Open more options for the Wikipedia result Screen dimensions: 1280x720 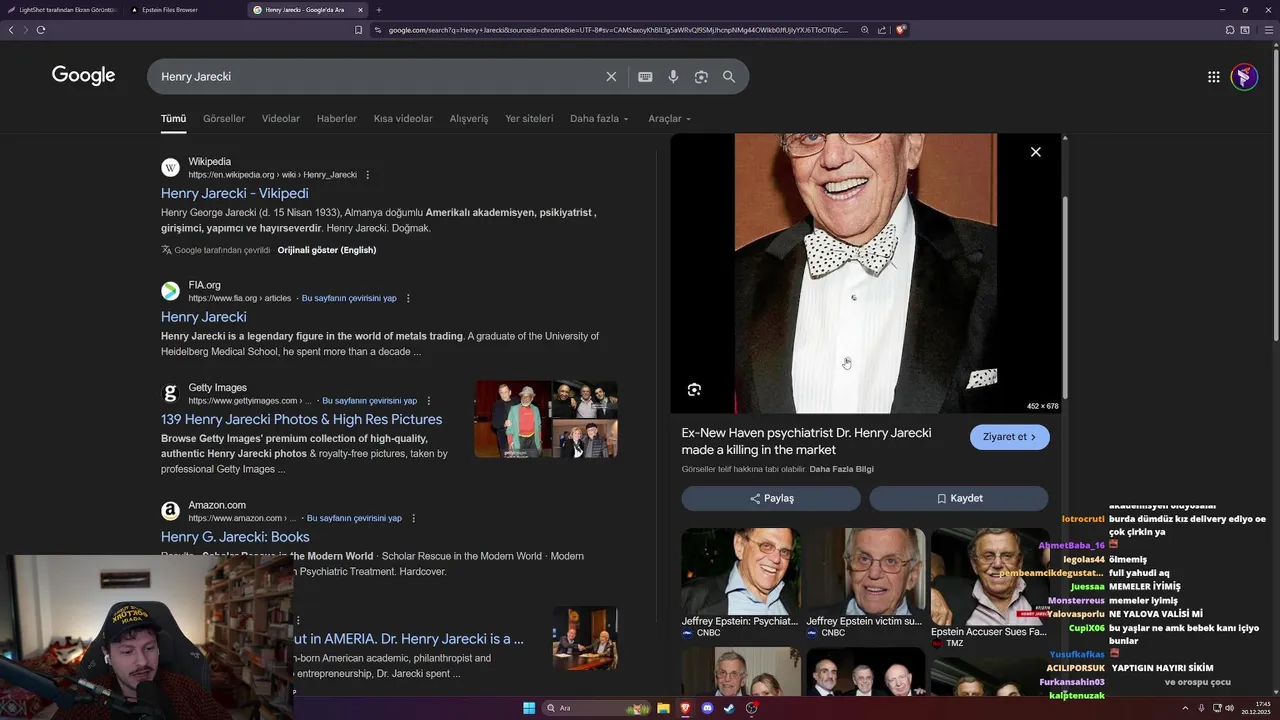point(367,175)
